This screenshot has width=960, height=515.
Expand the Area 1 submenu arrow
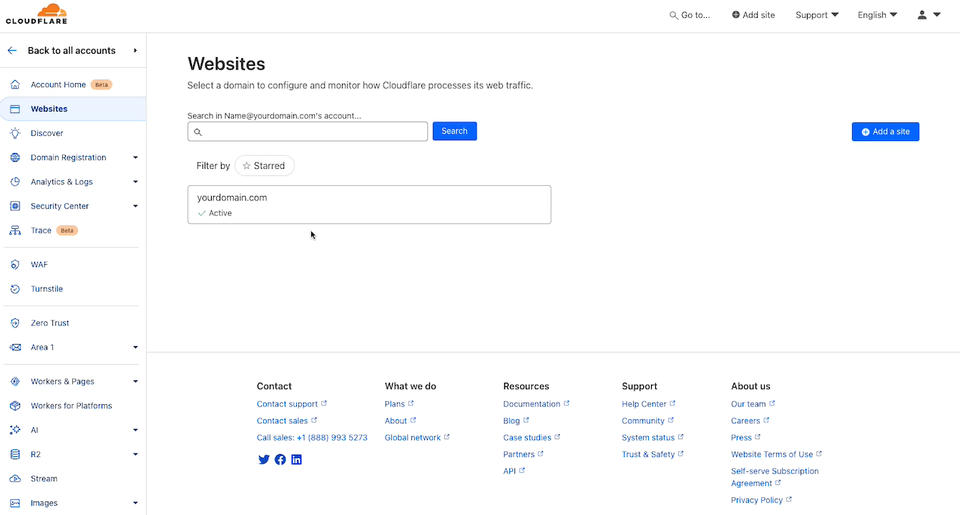(135, 347)
